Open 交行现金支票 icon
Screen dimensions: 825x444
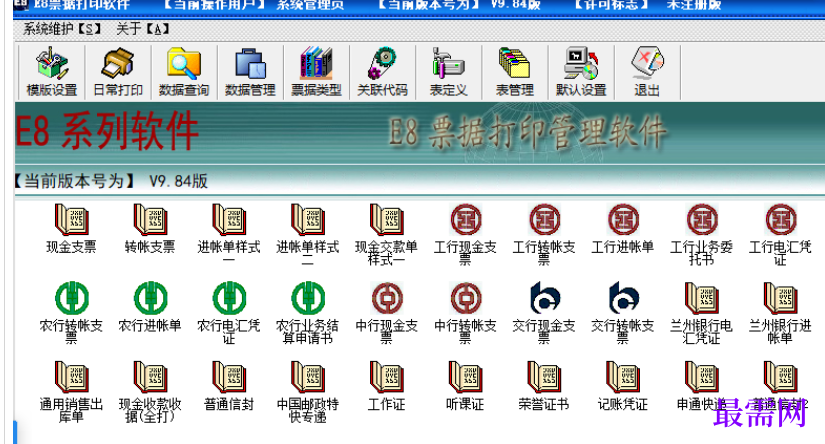[x=545, y=298]
